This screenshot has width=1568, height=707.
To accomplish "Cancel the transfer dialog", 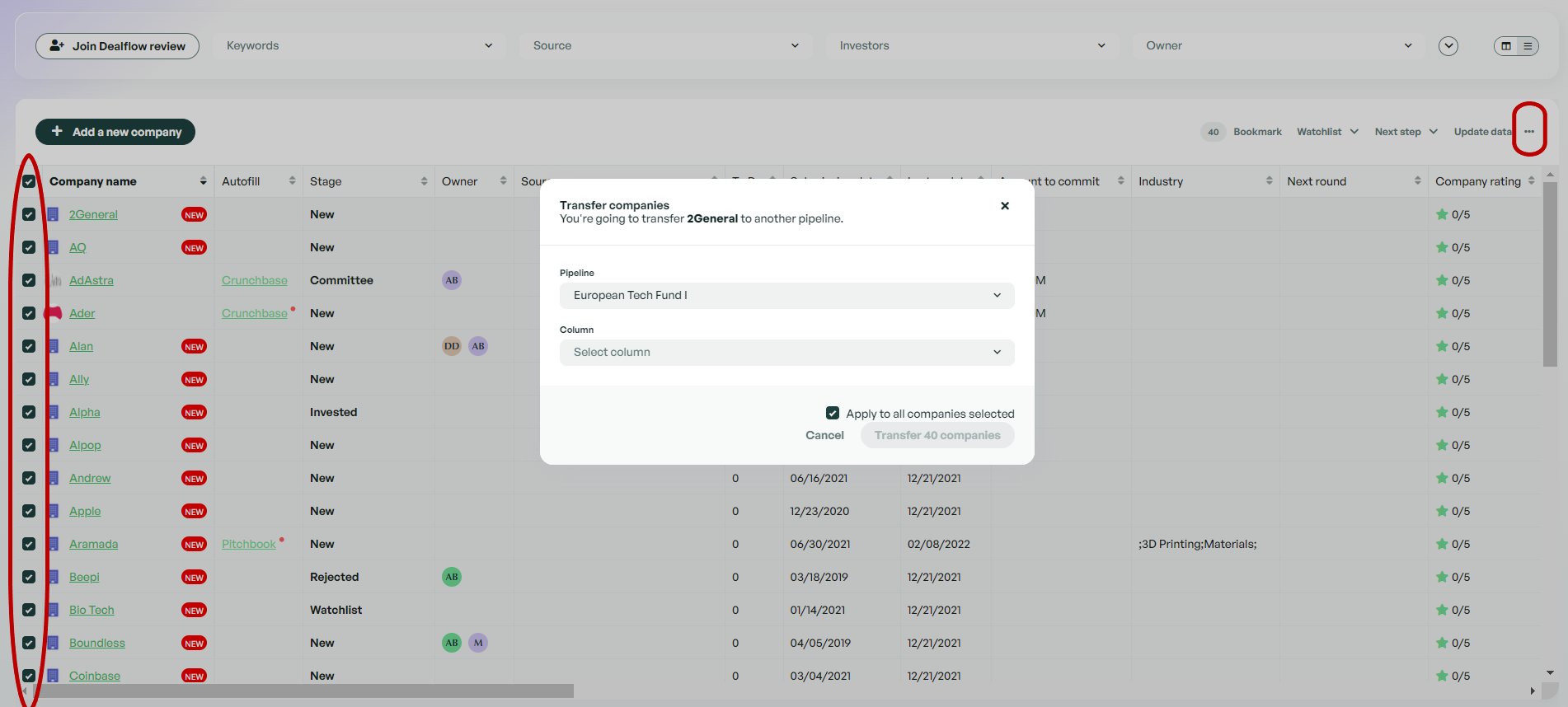I will [x=824, y=436].
